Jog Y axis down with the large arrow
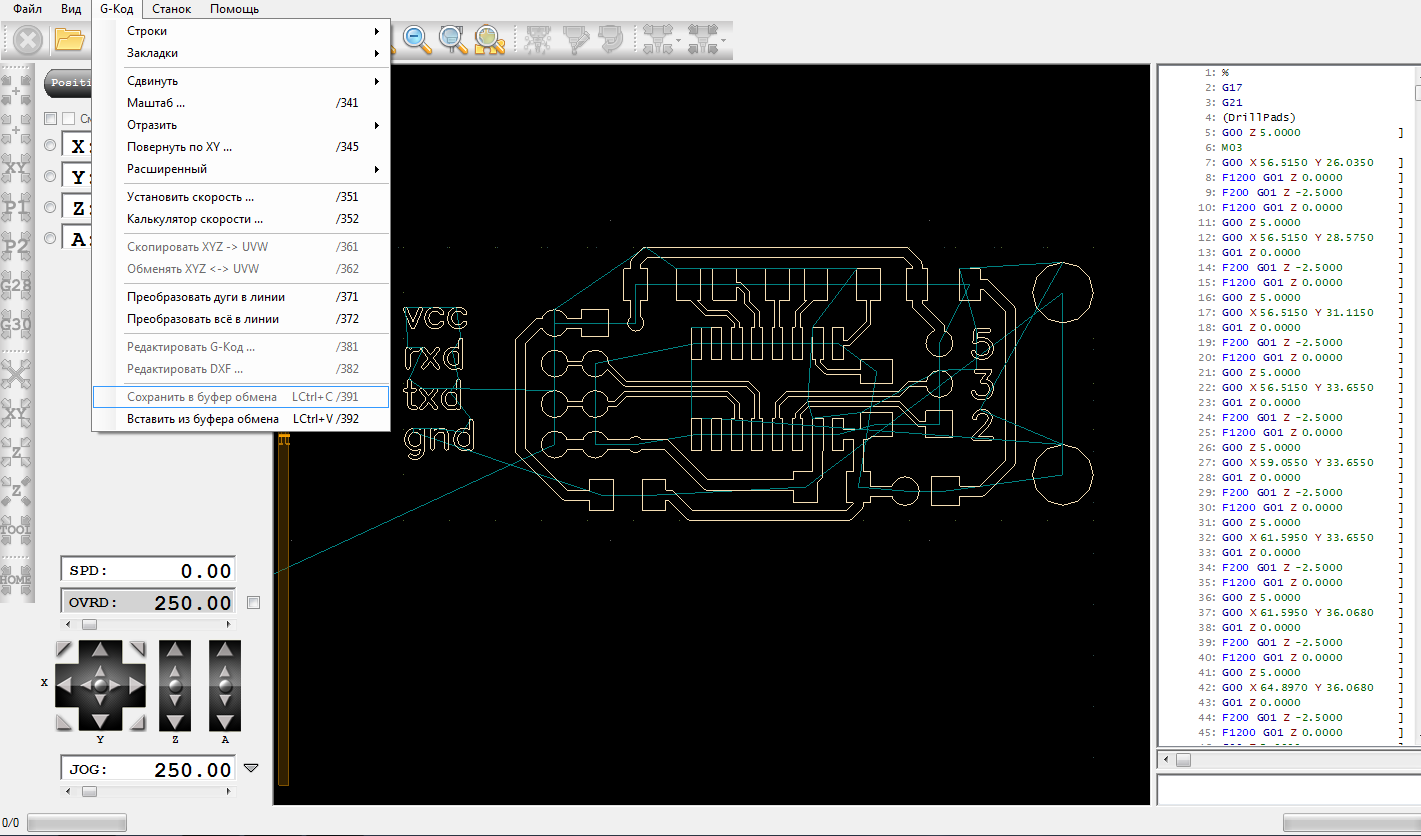 [x=100, y=720]
